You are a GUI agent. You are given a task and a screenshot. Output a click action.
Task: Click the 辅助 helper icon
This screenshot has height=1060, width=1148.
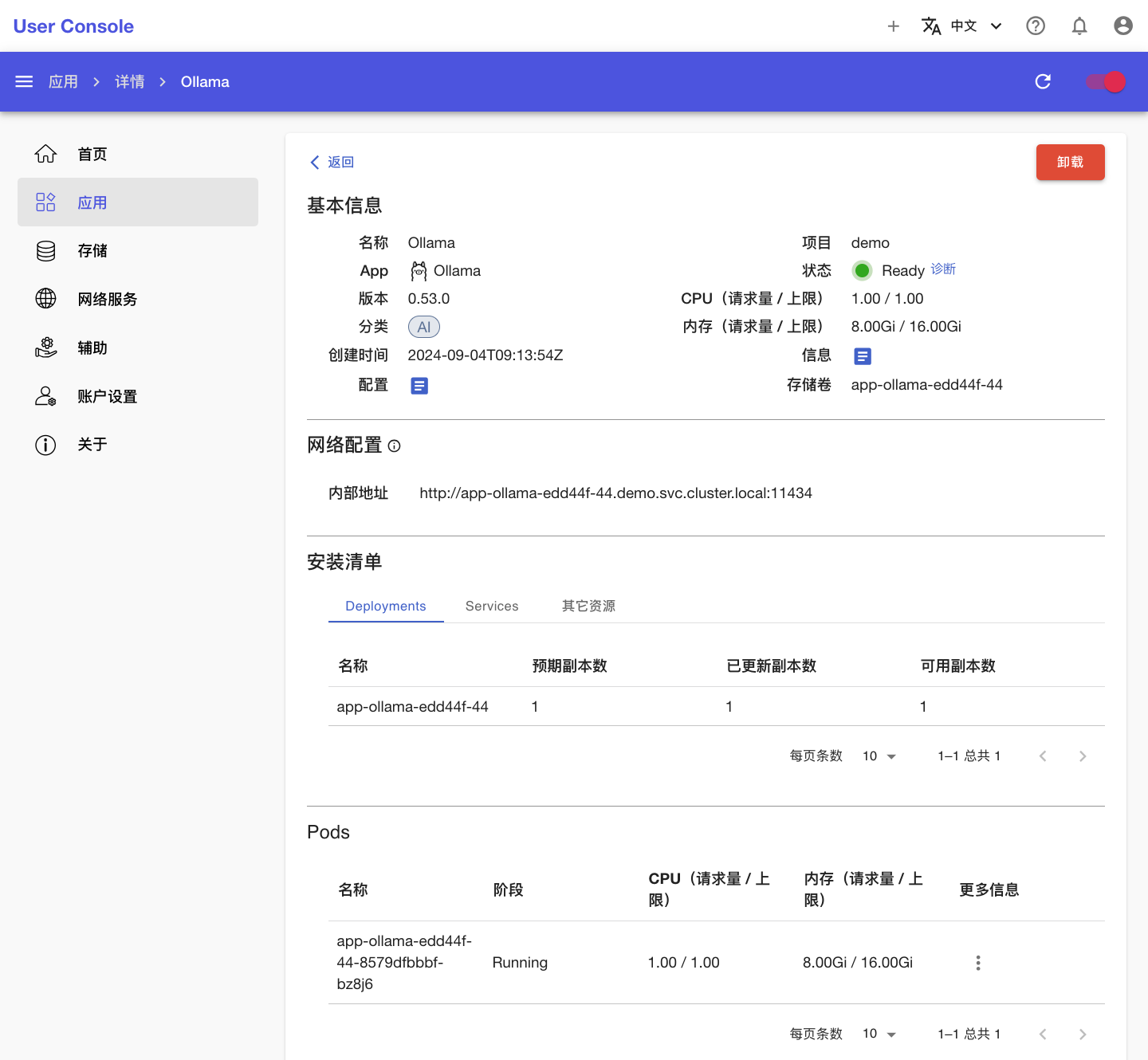click(45, 347)
